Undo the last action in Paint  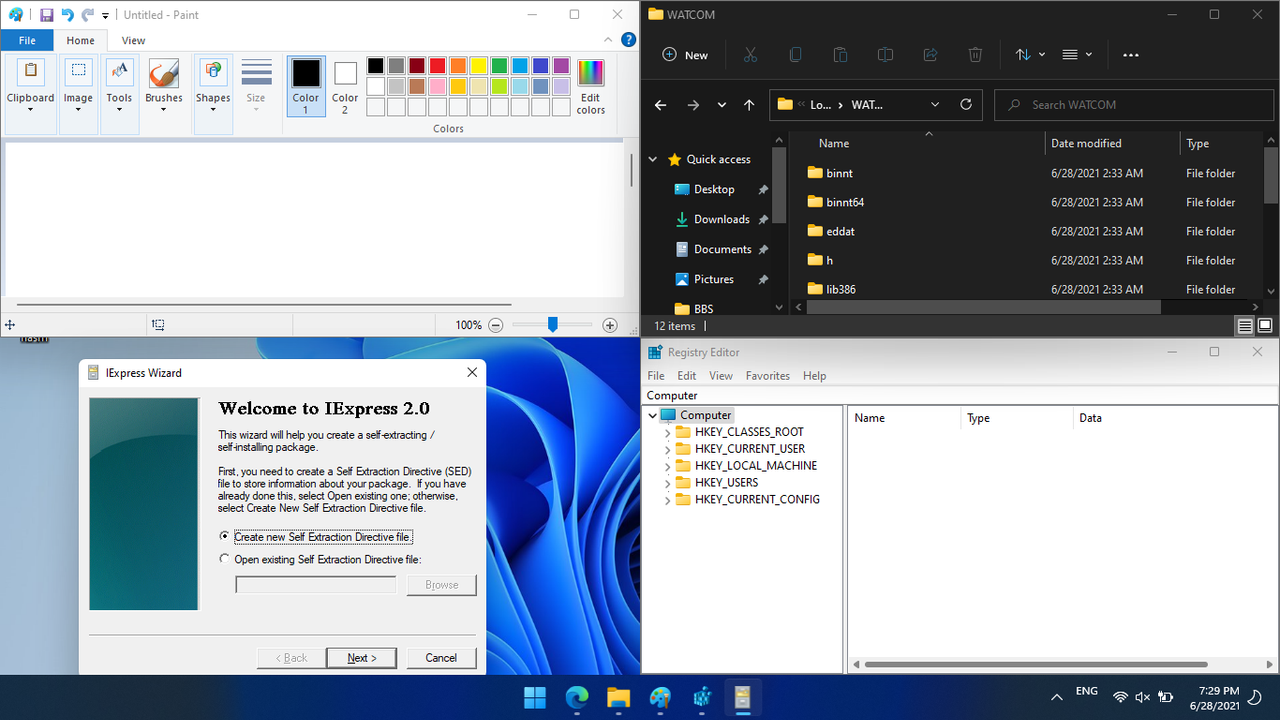[67, 15]
